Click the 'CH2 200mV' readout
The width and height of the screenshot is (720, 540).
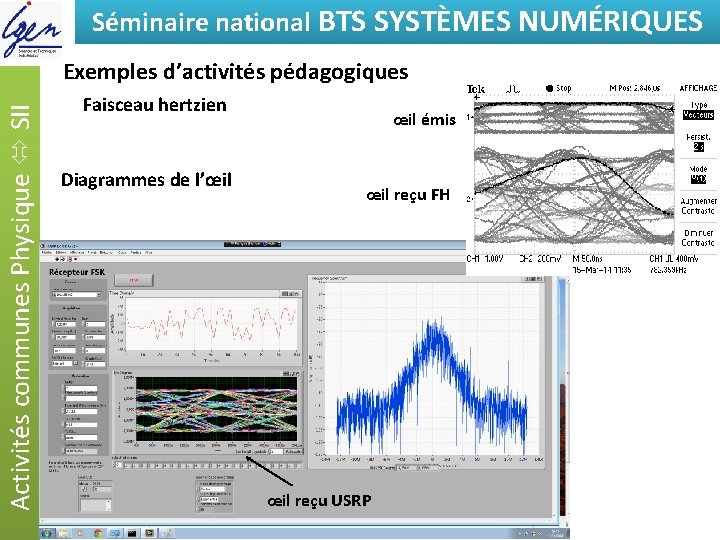click(x=540, y=259)
